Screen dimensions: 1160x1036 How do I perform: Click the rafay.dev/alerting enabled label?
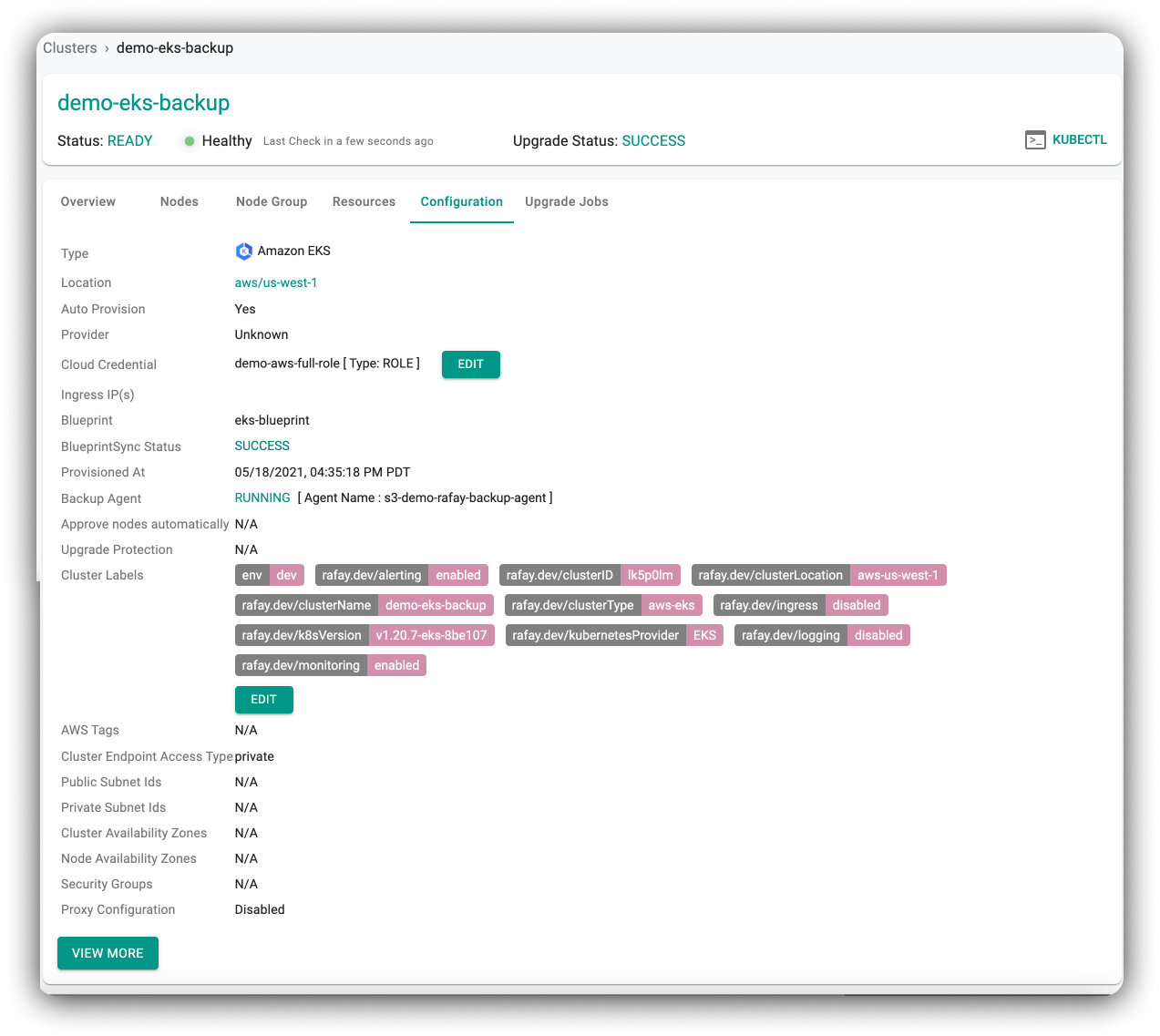[402, 575]
